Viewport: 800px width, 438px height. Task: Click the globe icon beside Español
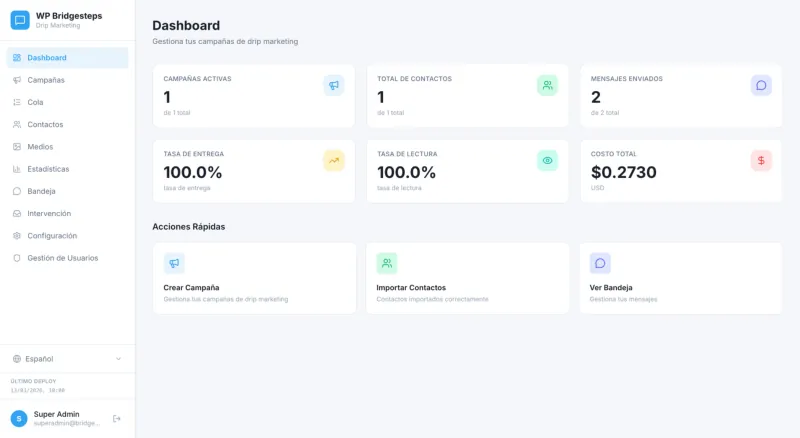pyautogui.click(x=17, y=359)
